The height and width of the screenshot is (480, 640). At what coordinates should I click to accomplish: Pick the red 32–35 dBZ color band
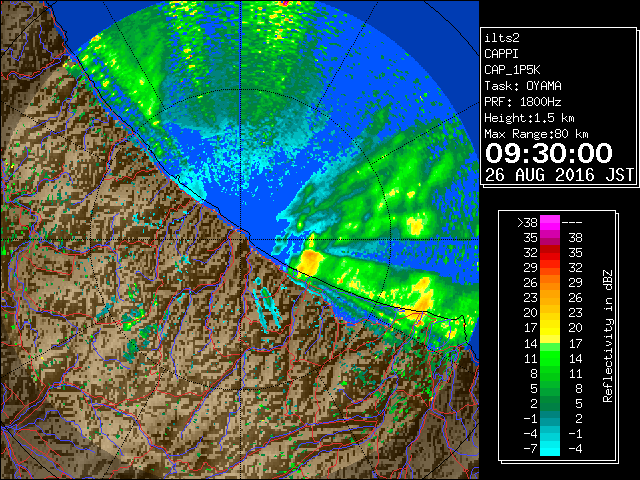tap(550, 253)
